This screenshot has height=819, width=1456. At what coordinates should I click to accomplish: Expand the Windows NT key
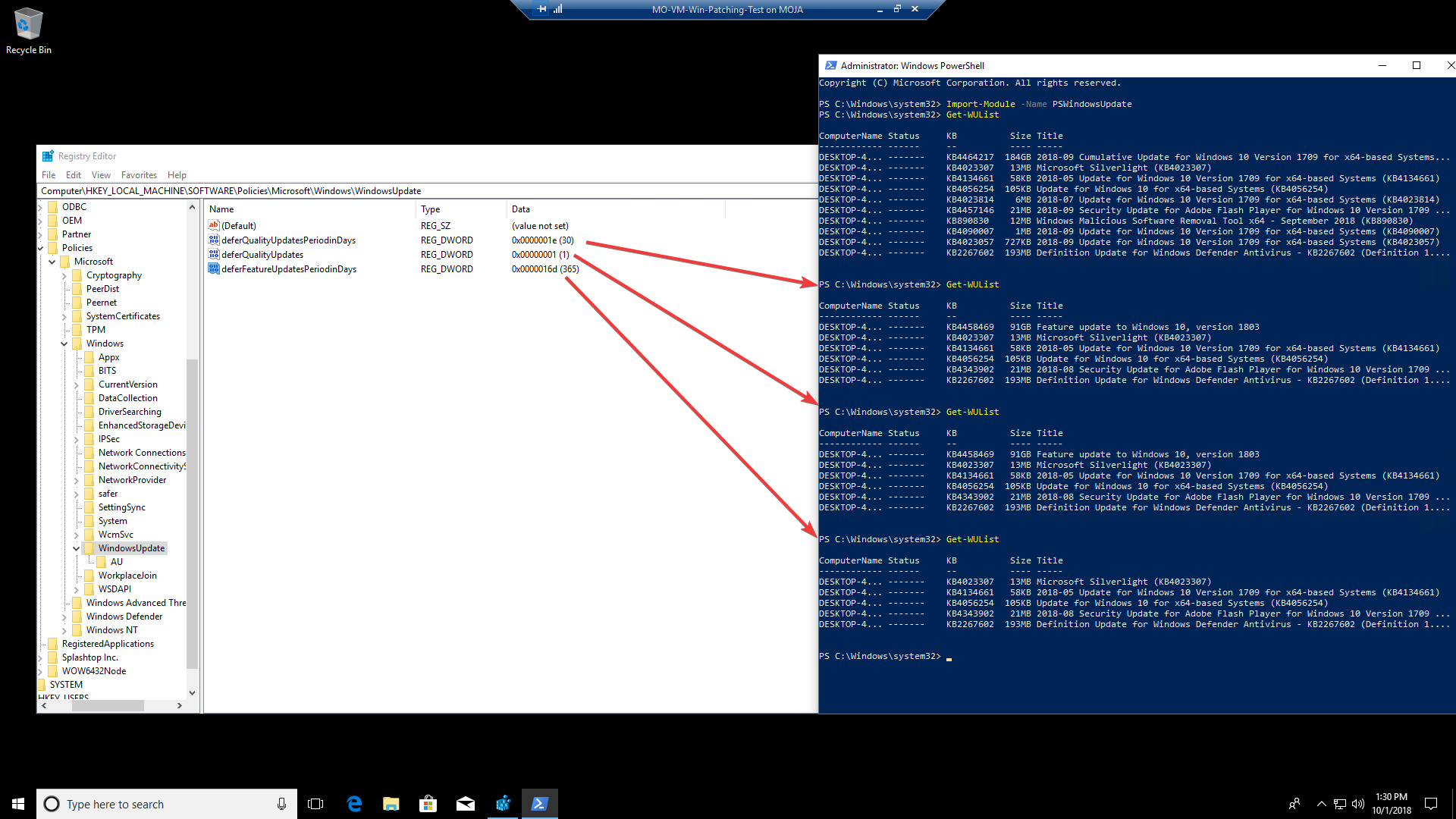point(64,630)
